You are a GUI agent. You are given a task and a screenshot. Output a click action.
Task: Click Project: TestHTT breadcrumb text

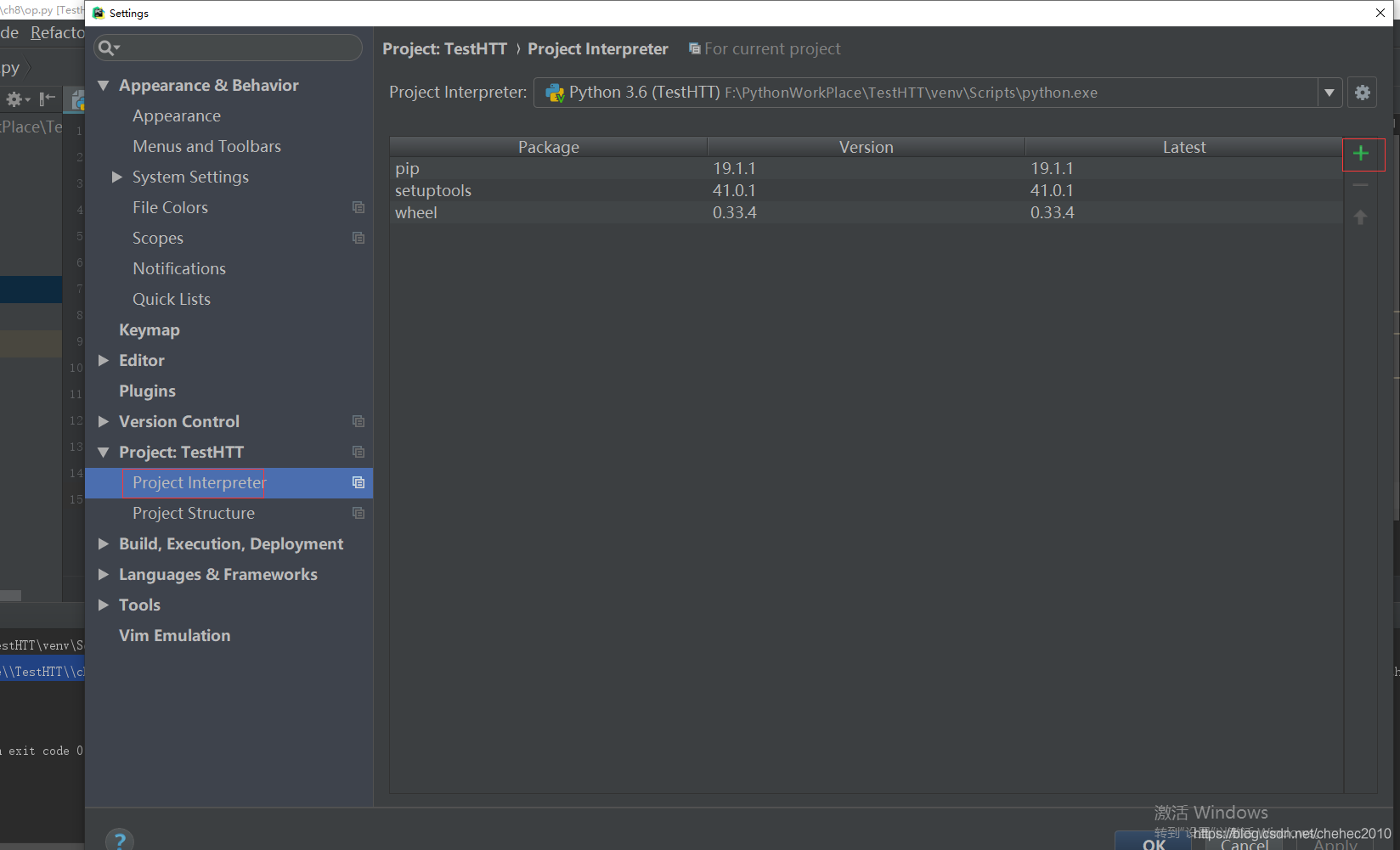(x=444, y=48)
